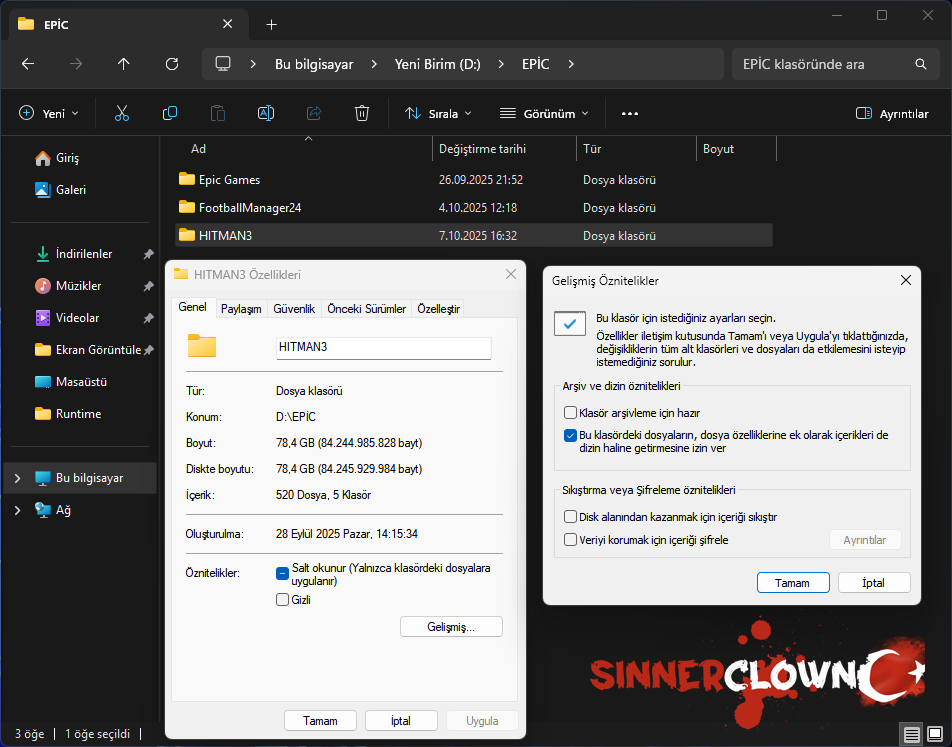Enable 'Veriyi korumak için içeriği şifrele'

click(571, 540)
